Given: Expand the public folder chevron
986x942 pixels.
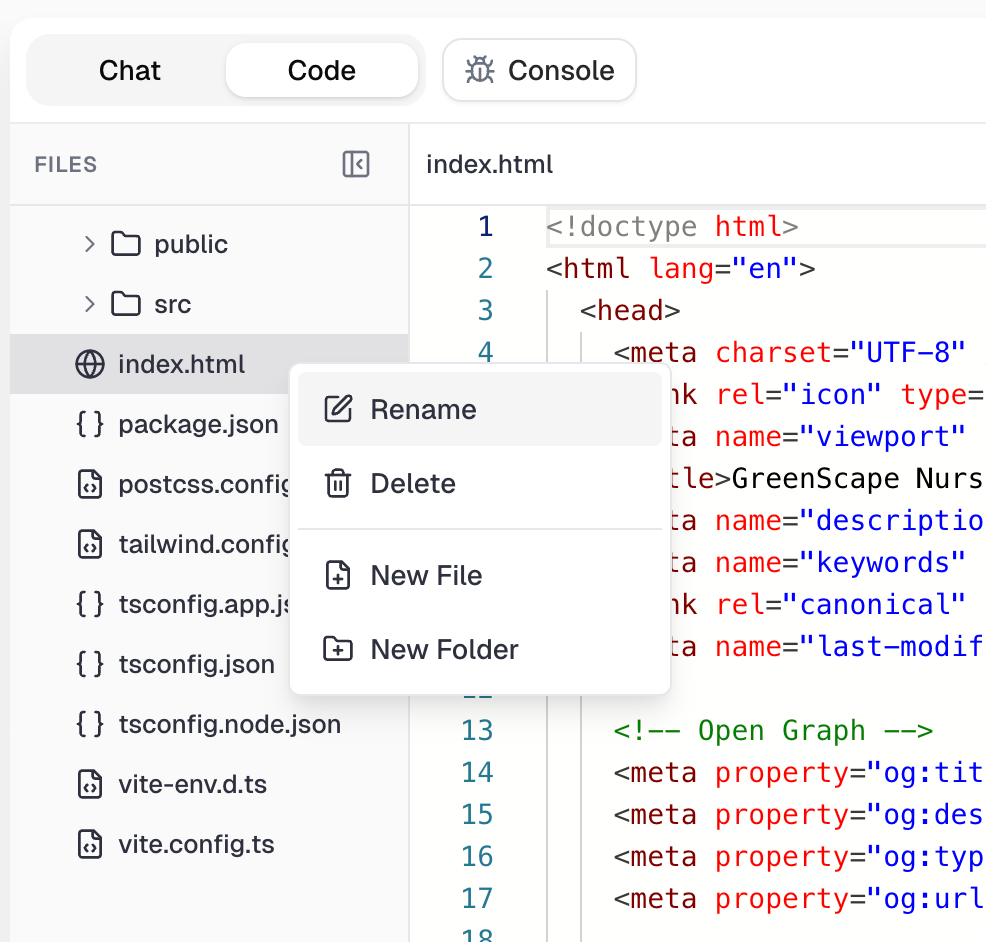Looking at the screenshot, I should coord(89,244).
